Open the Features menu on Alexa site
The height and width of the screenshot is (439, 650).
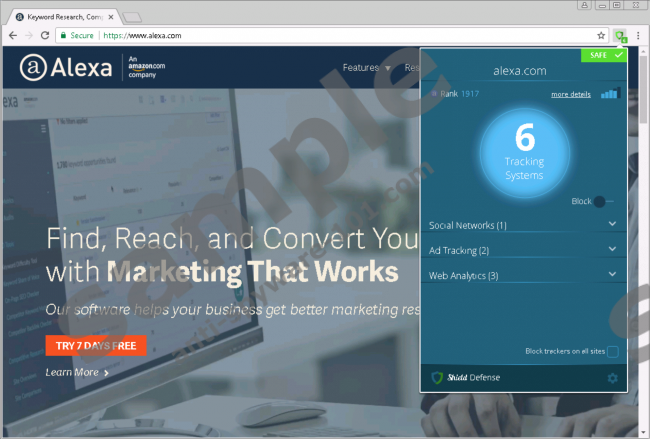(366, 68)
